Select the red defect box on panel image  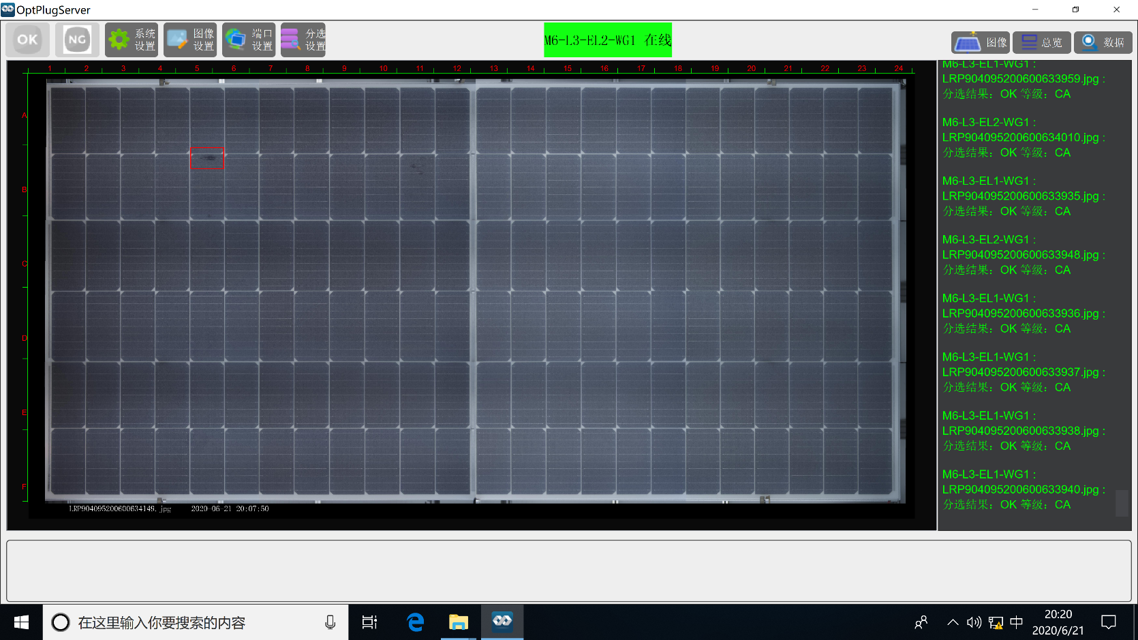[207, 159]
